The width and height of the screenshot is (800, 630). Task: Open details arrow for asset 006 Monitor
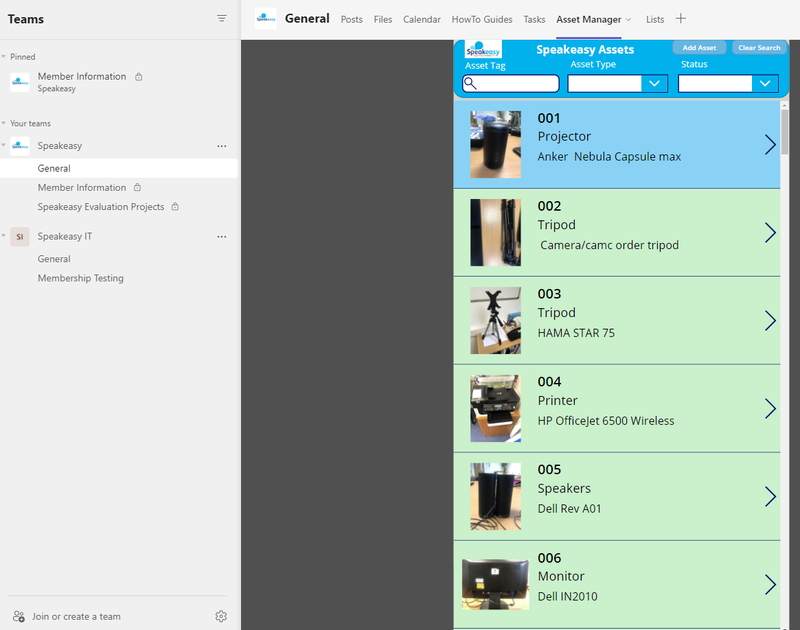coord(770,585)
